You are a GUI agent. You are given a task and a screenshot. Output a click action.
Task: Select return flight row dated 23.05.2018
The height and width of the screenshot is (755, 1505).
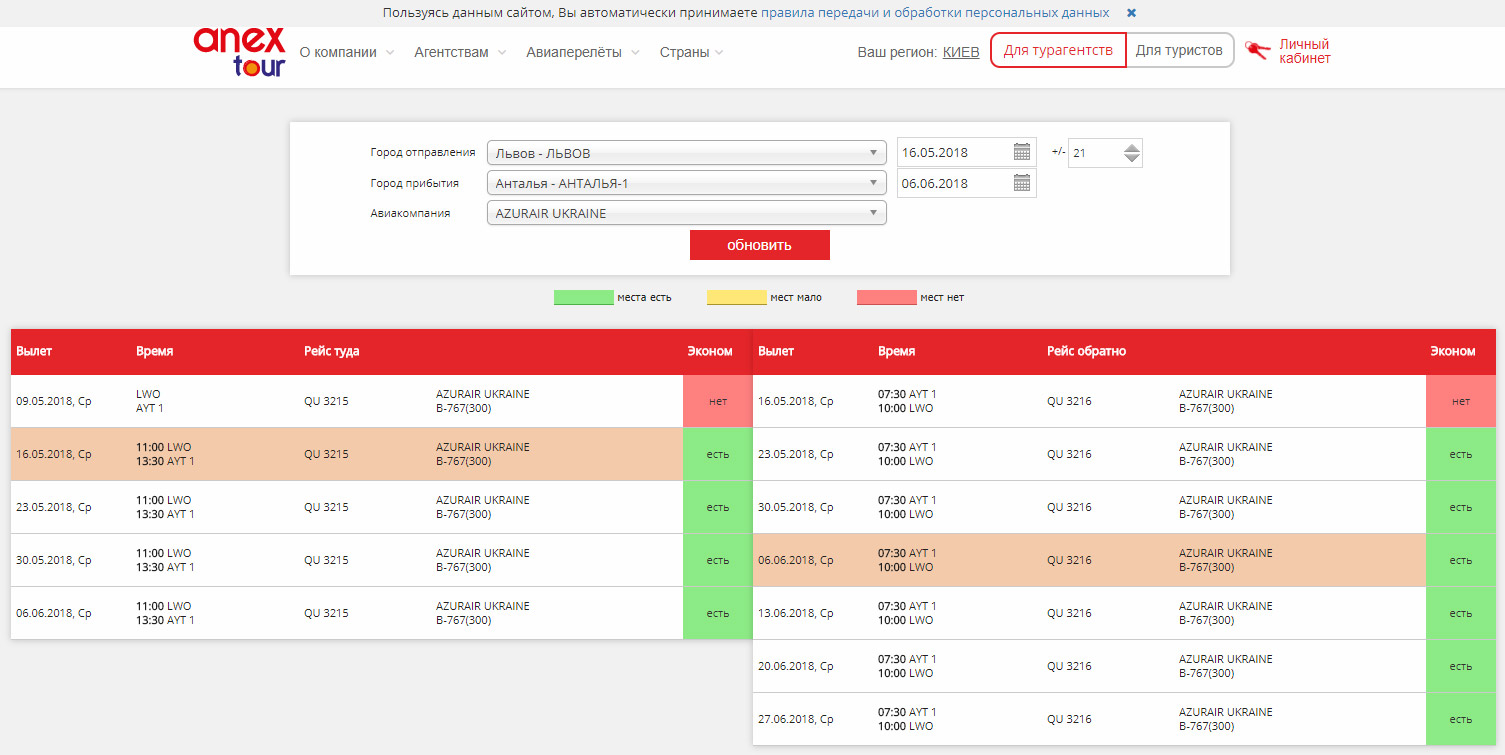(x=1124, y=454)
